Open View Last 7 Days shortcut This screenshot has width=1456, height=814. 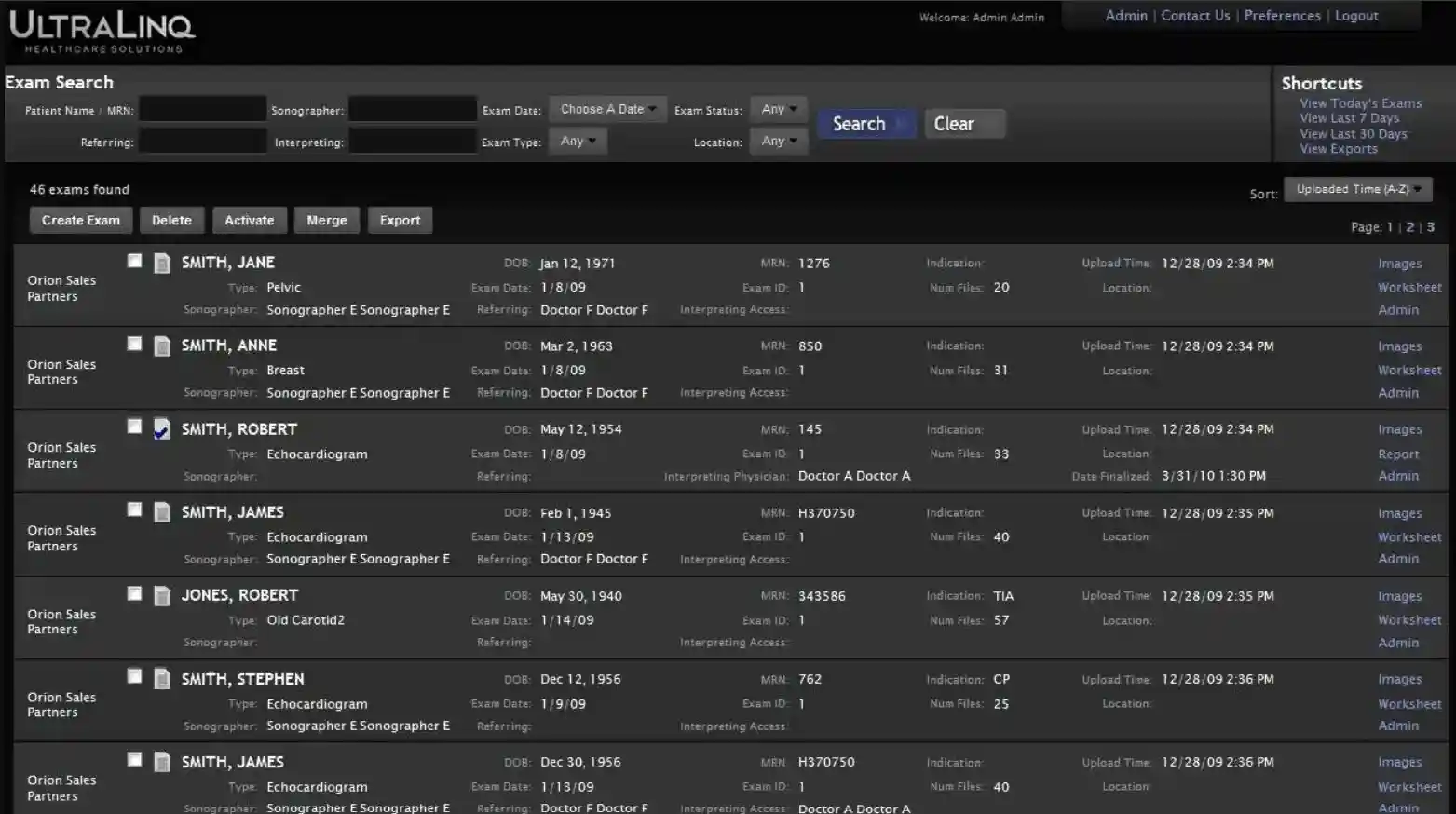[x=1349, y=118]
